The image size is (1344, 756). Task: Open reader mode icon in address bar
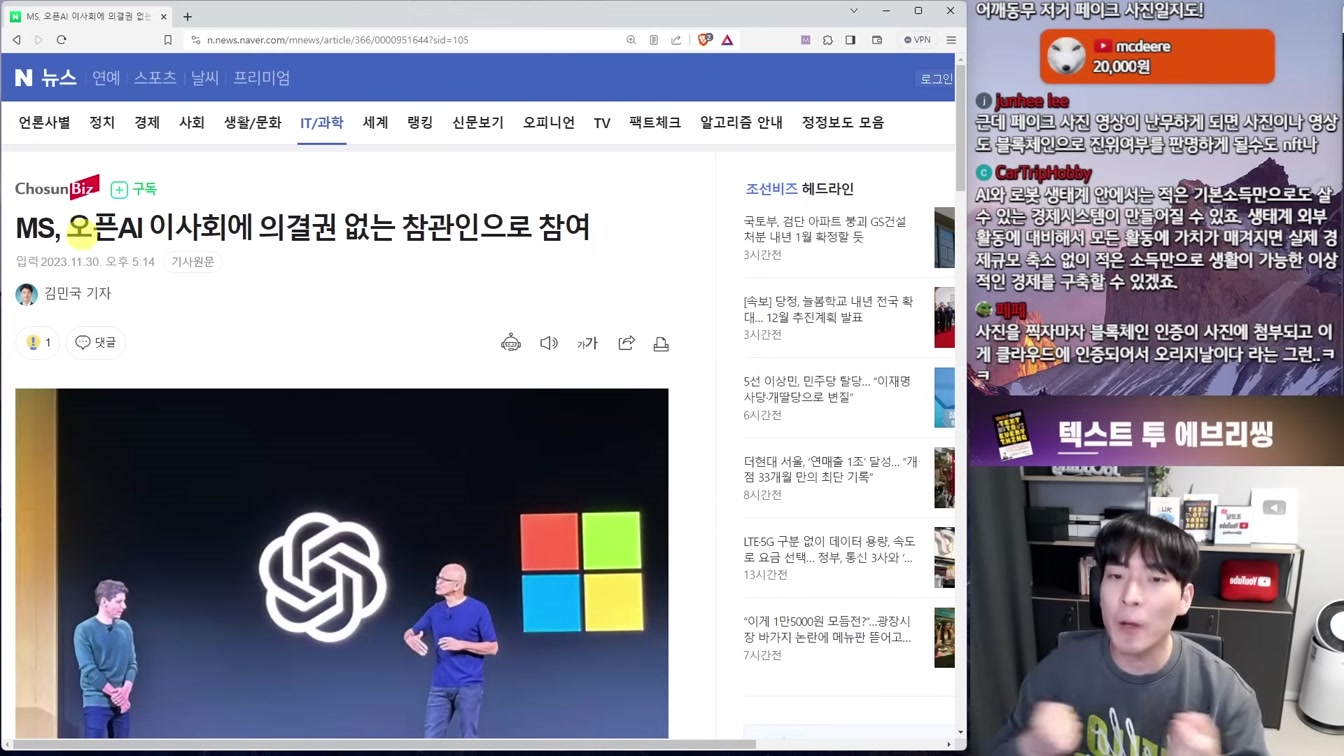click(654, 40)
